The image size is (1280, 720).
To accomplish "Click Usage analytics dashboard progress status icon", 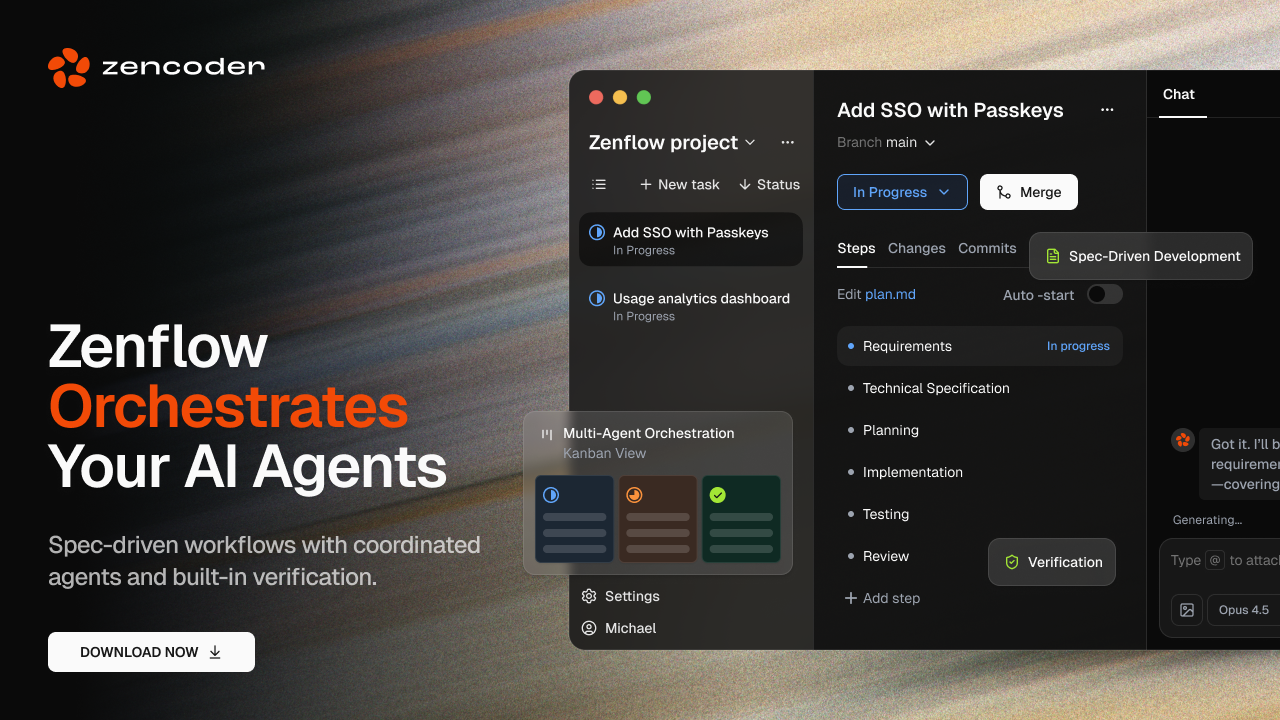I will tap(597, 298).
